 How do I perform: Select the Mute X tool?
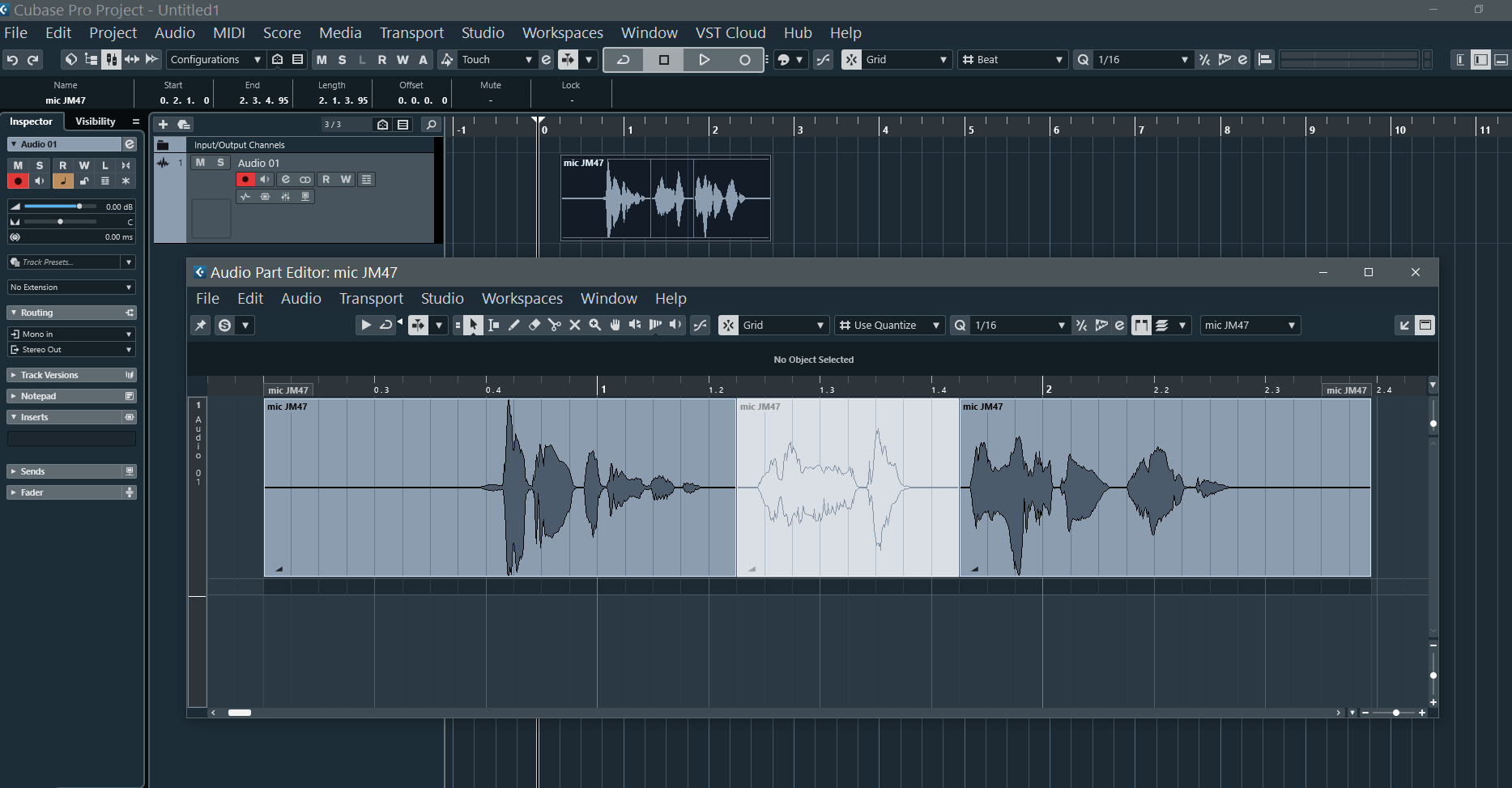575,326
